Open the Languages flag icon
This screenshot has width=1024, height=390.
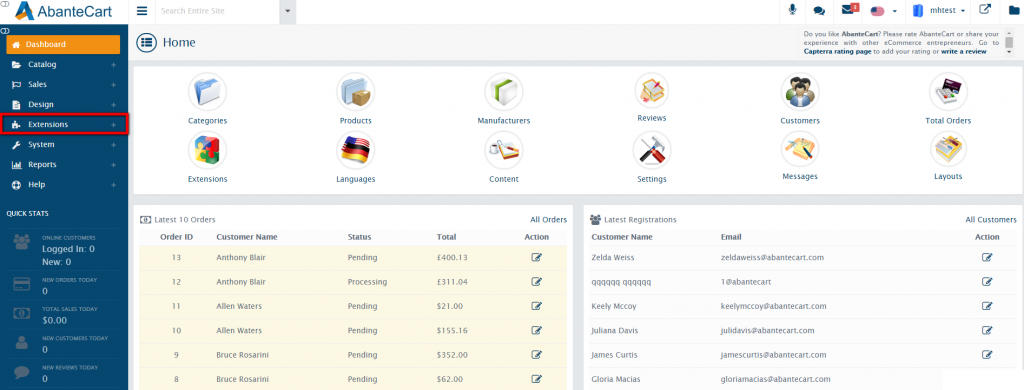[355, 150]
